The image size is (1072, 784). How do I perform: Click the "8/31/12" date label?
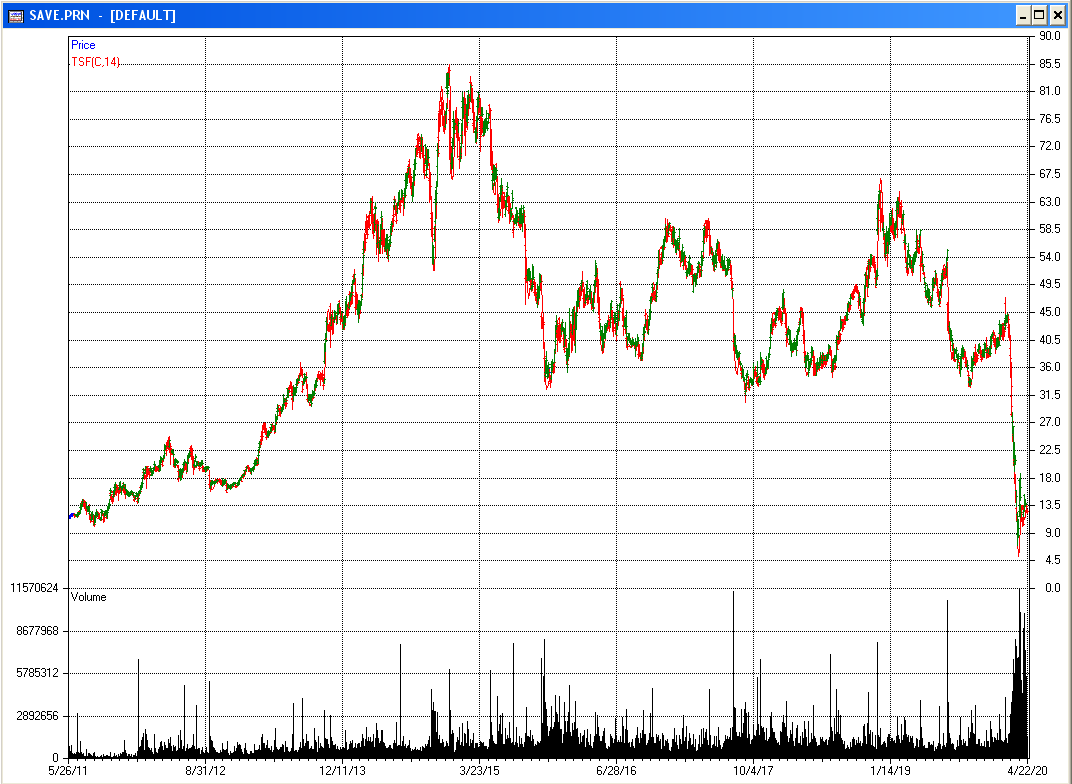205,771
